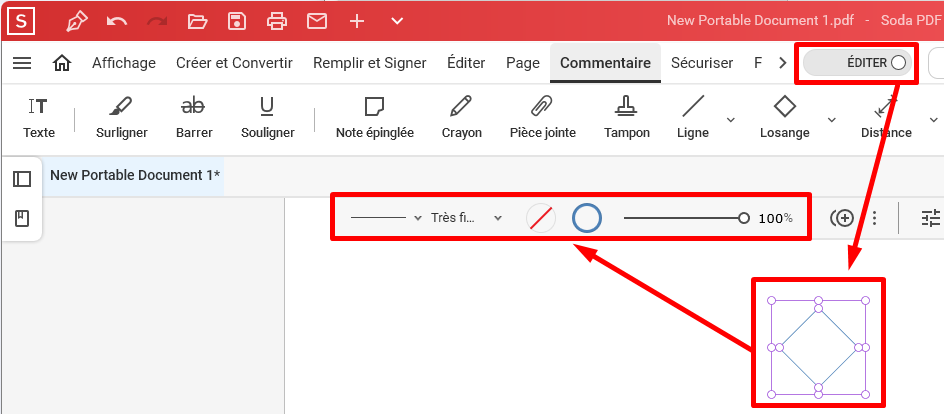
Task: Open the properties sliders icon
Action: pos(931,218)
